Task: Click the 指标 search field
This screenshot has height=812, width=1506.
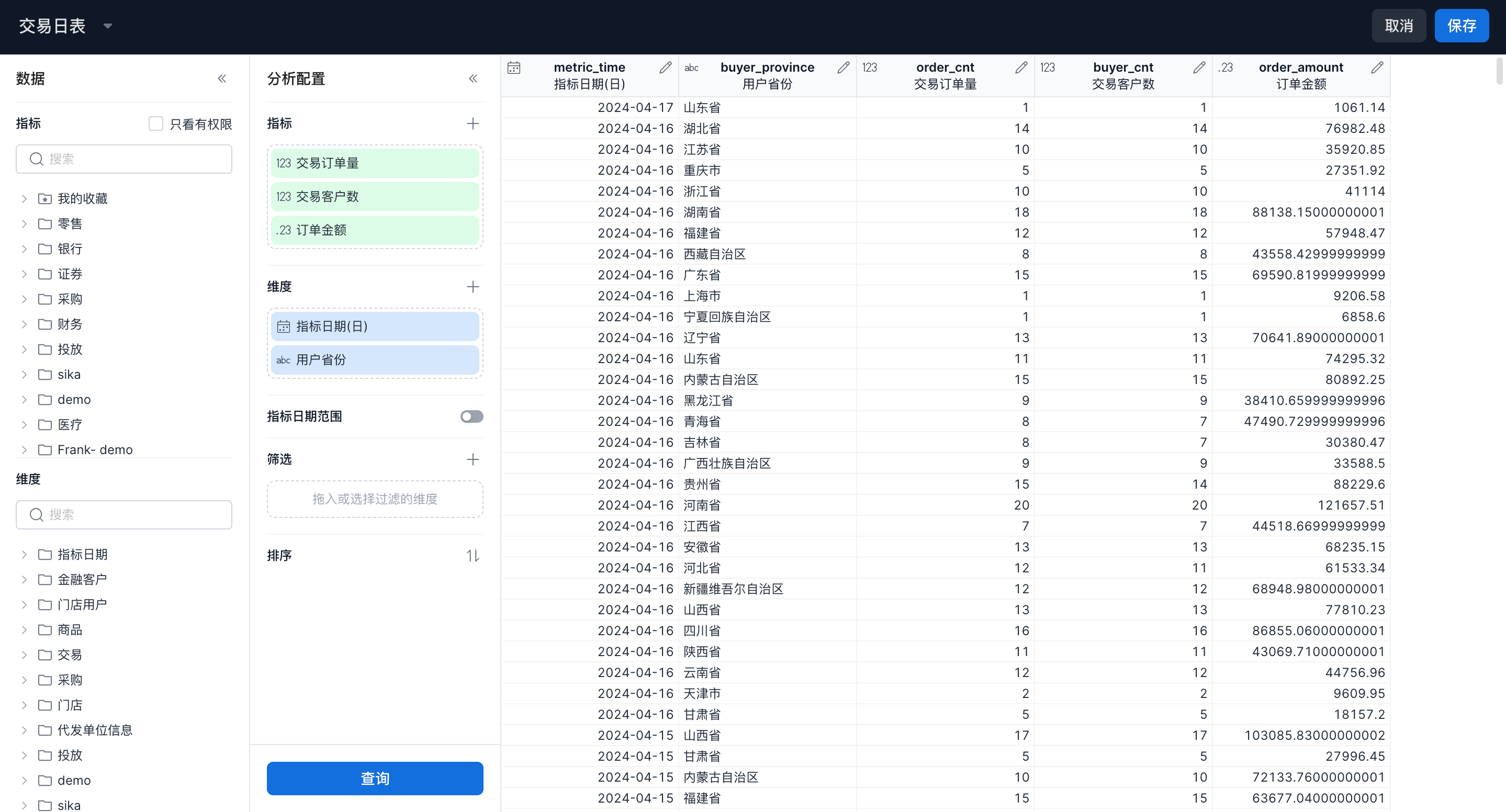Action: (x=124, y=159)
